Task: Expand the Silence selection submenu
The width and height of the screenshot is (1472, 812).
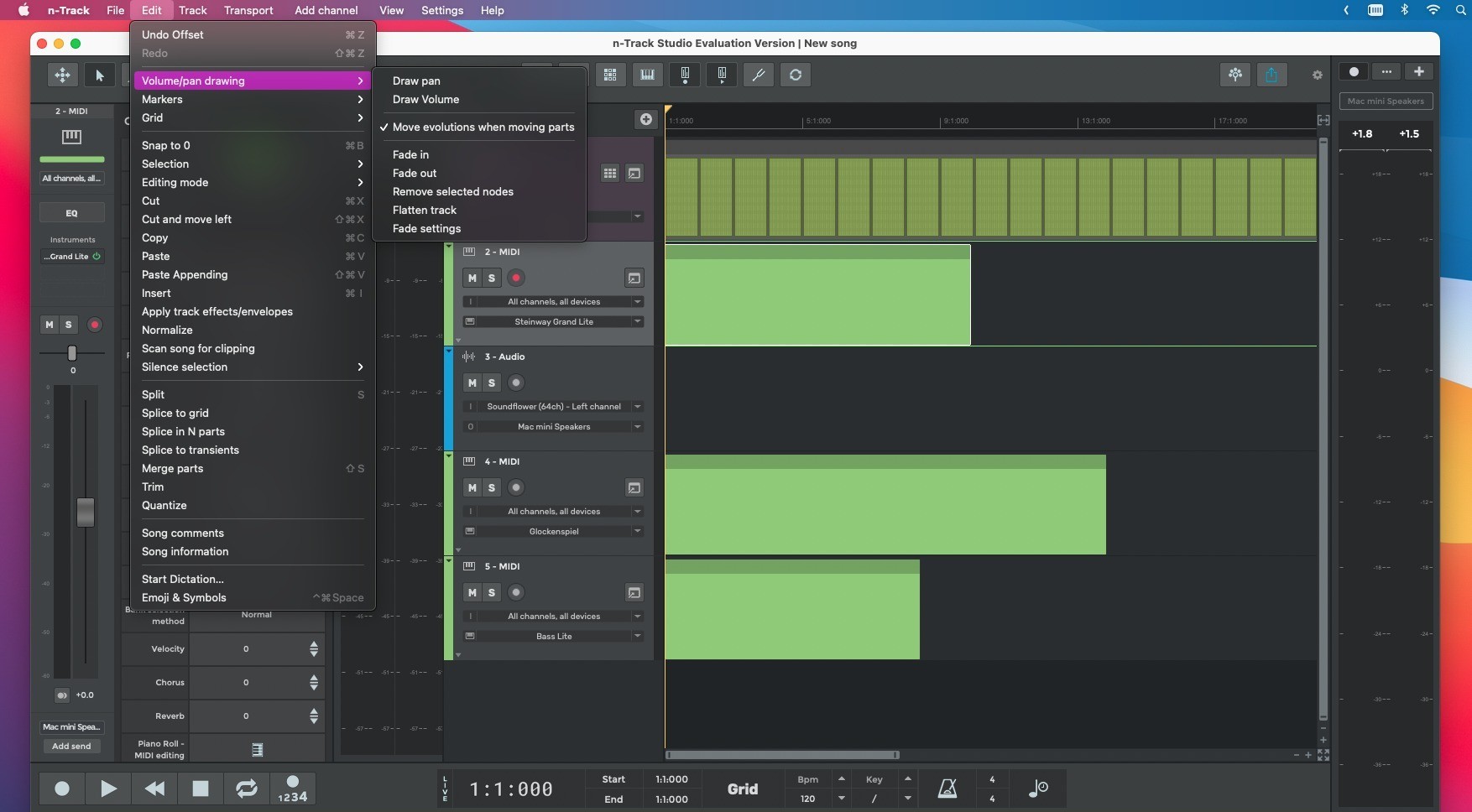Action: pos(252,367)
